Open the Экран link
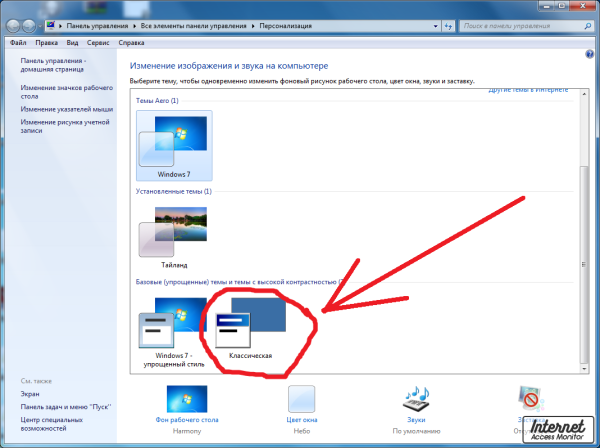The image size is (600, 448). point(30,394)
